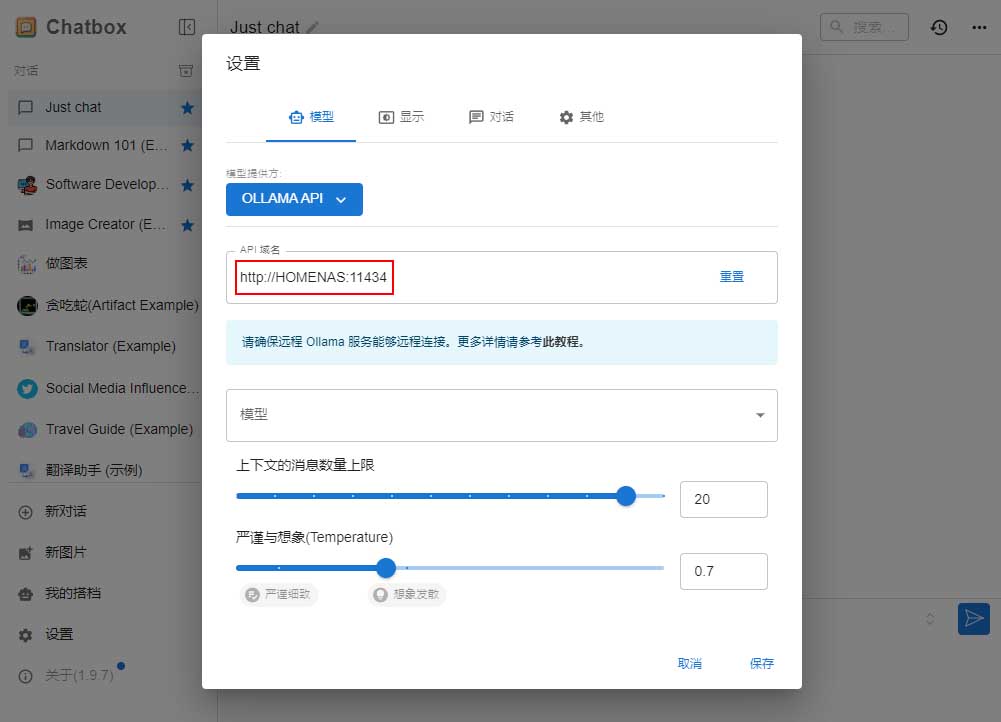
Task: Click the message limit value field showing 20
Action: 724,499
